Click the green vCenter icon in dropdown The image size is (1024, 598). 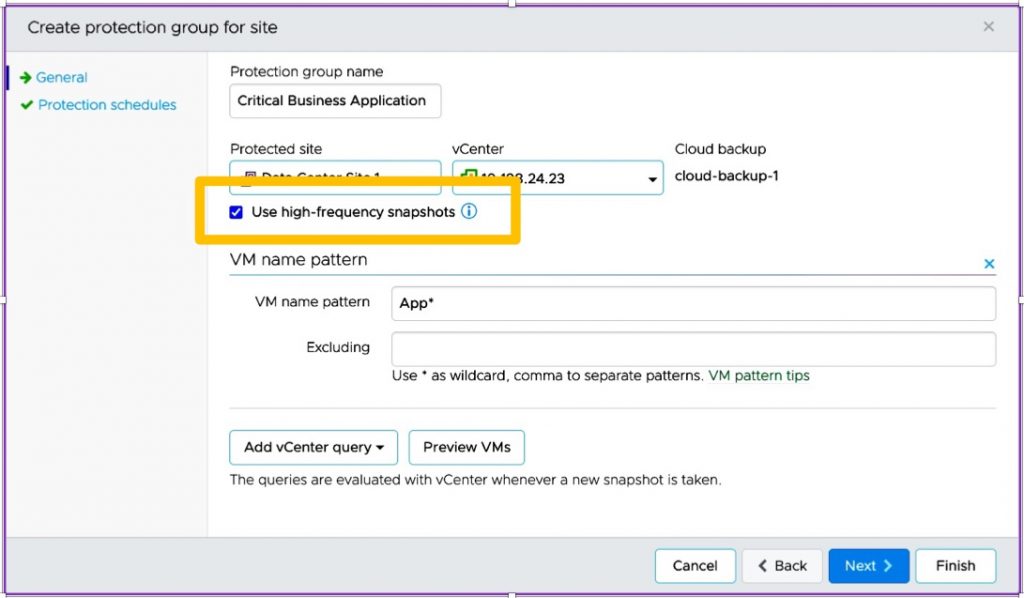pos(468,177)
